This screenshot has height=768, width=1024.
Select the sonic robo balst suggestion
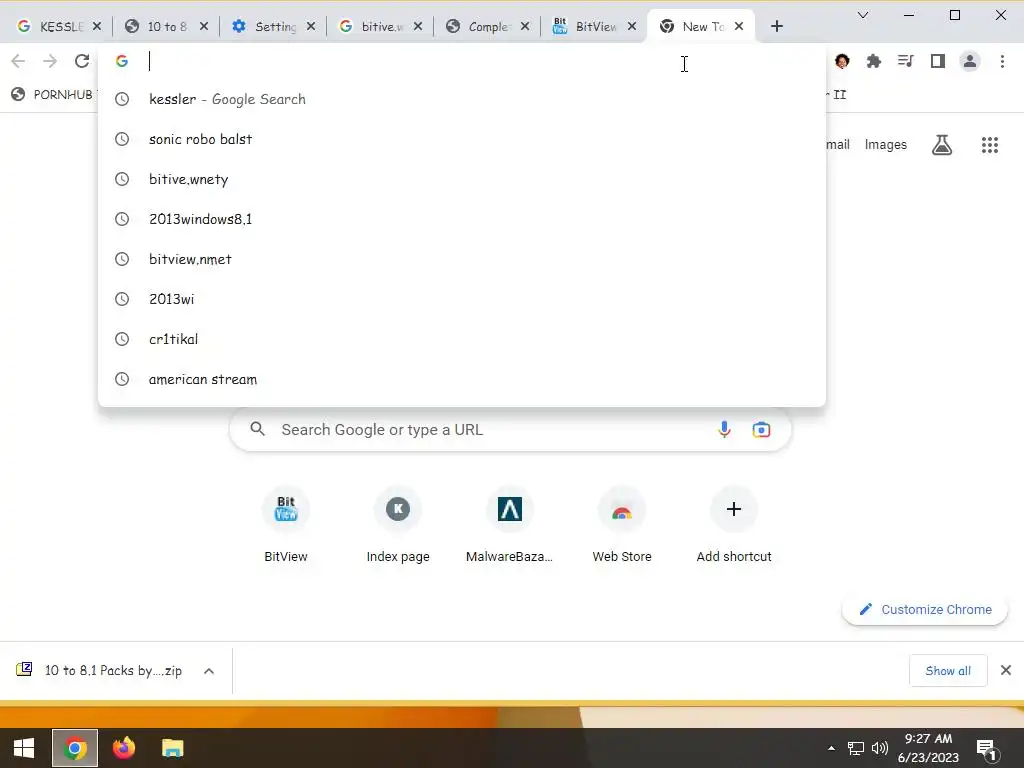[x=462, y=139]
